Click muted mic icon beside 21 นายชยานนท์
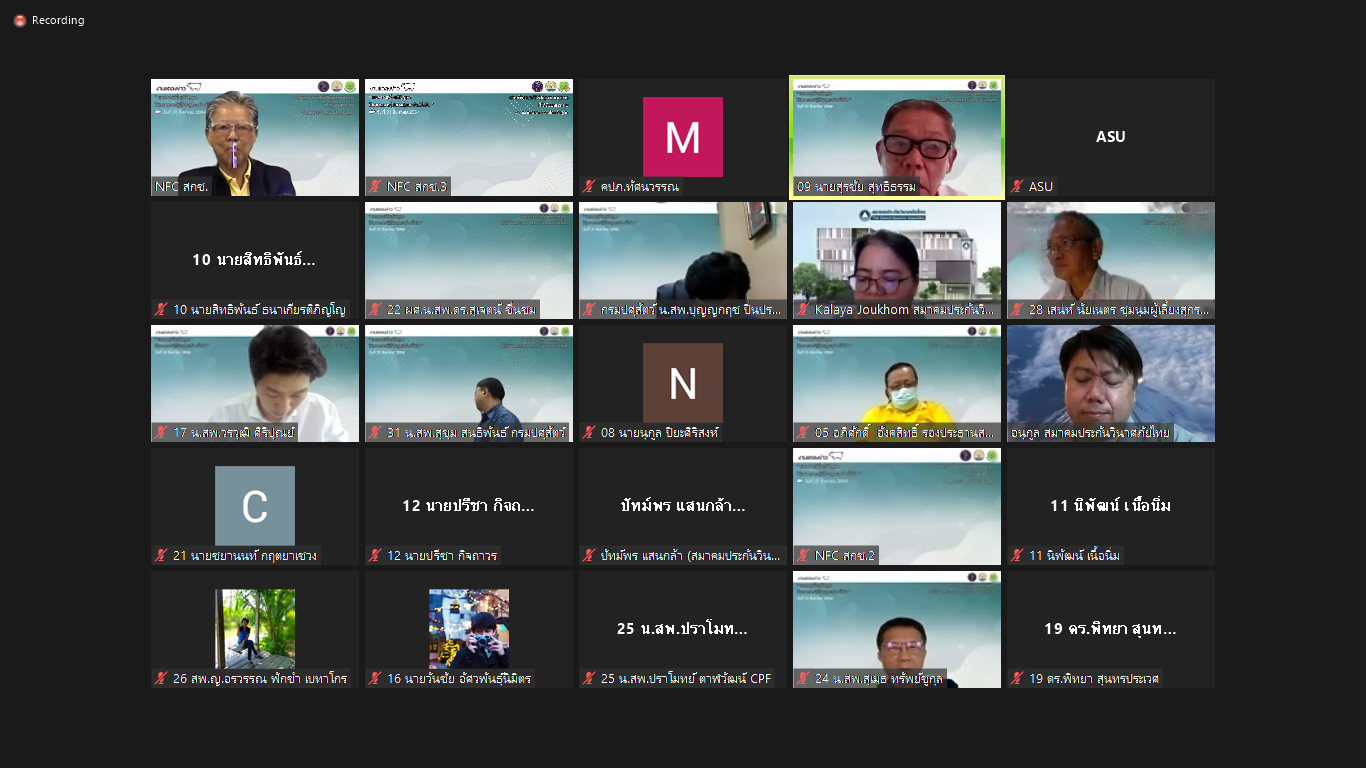Screen dimensions: 1366x768 [x=162, y=555]
